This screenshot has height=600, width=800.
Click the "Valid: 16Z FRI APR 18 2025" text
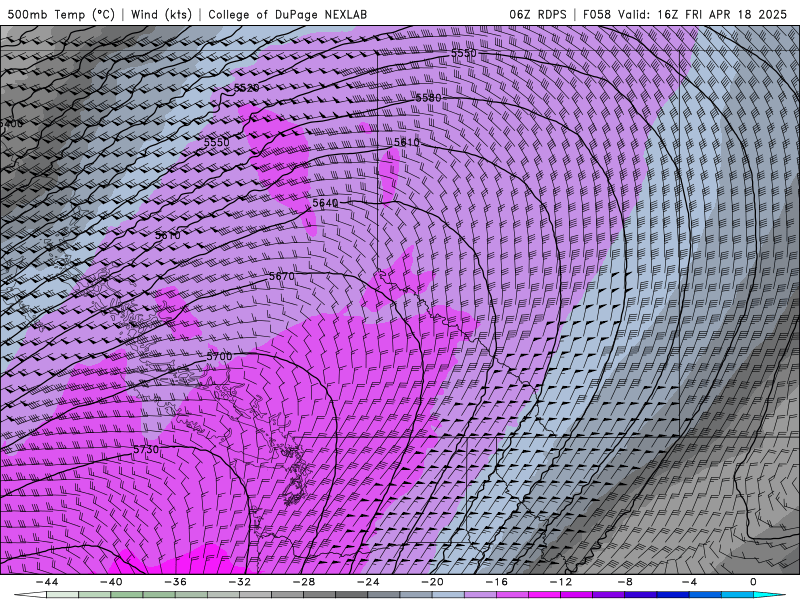pos(703,14)
